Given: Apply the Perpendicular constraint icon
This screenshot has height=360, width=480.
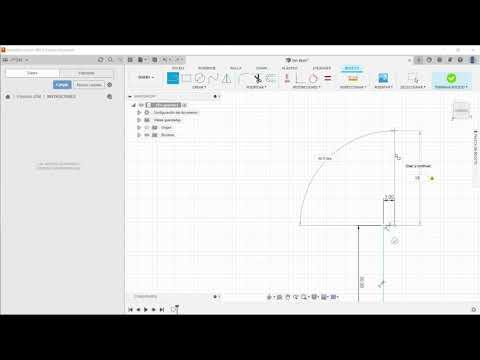Looking at the screenshot, I should pos(300,78).
